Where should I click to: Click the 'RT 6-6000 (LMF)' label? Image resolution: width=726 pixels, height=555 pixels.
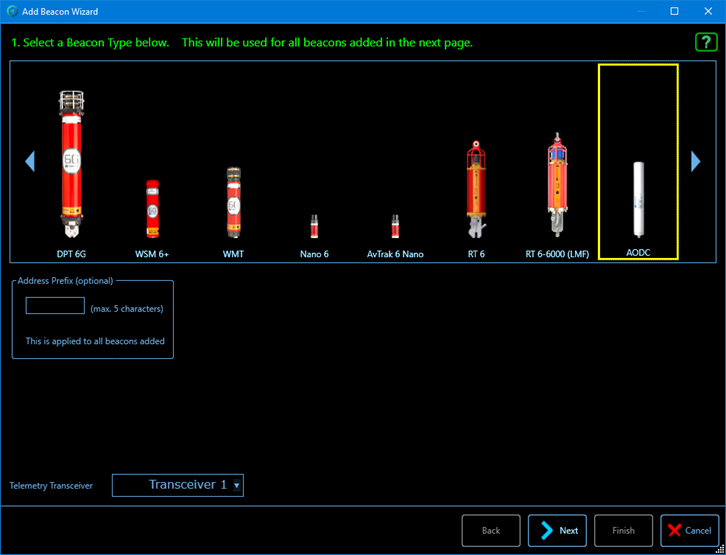(557, 254)
